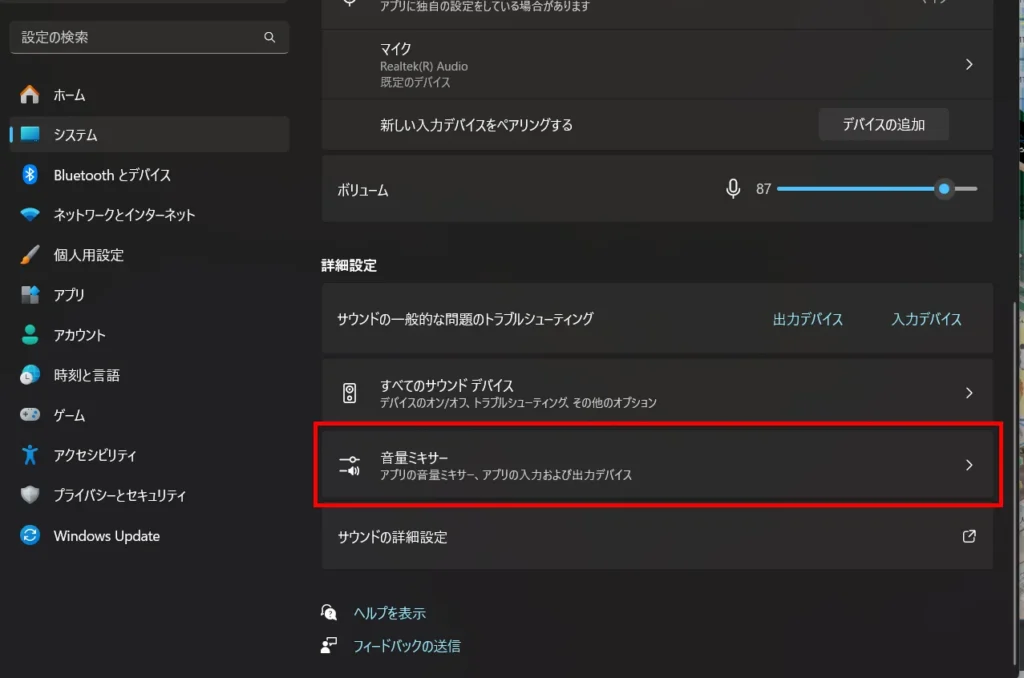Click the search magnifier icon in settings search
Viewport: 1024px width, 678px height.
(x=269, y=37)
